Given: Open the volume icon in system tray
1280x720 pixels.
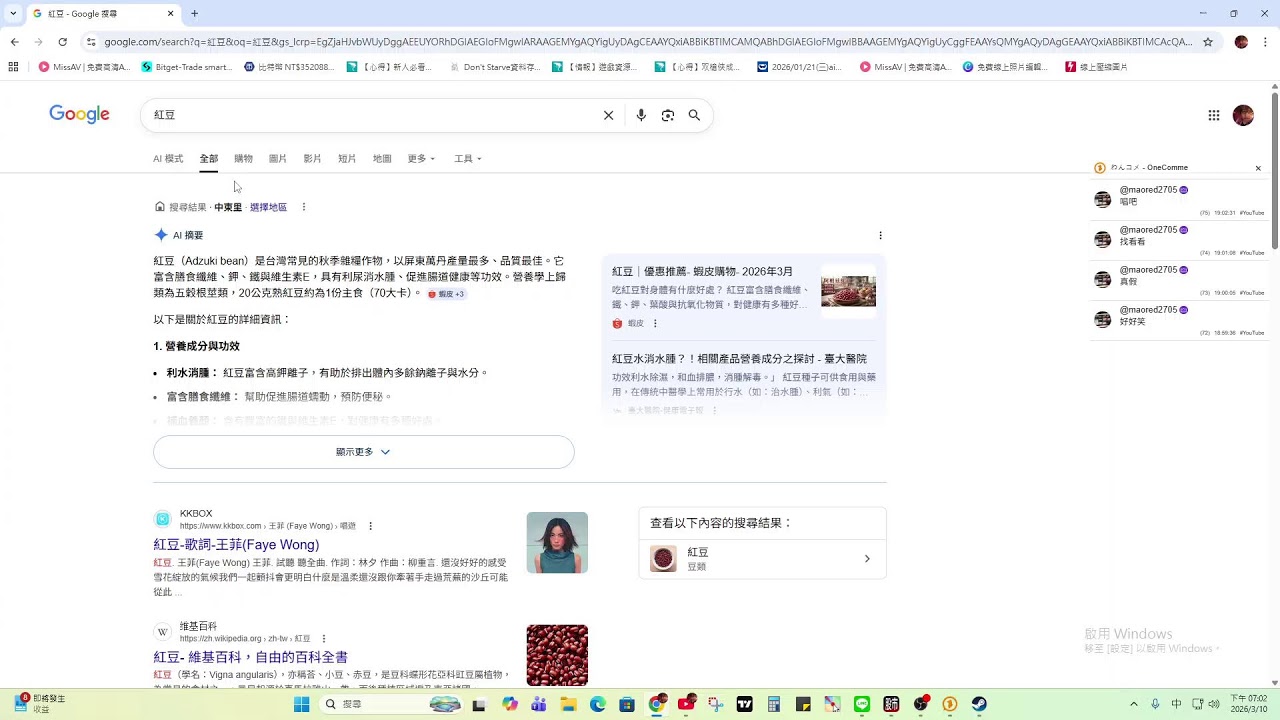Looking at the screenshot, I should (1214, 704).
